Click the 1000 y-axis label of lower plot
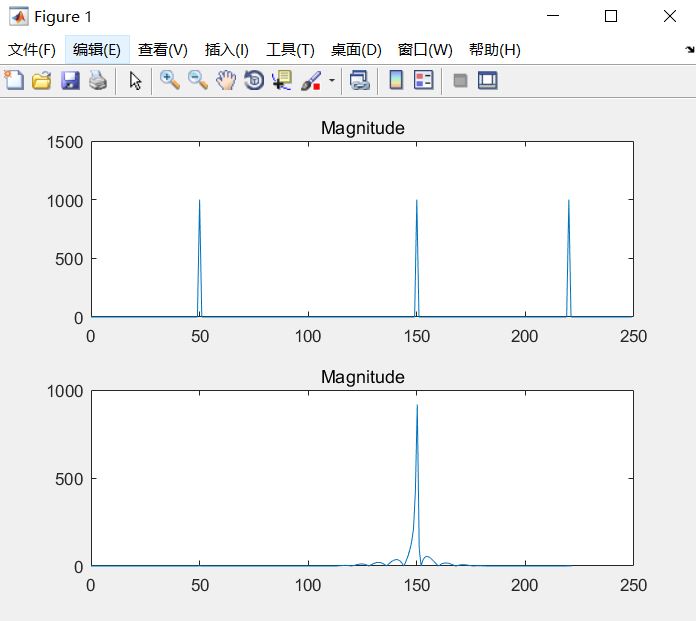The image size is (696, 621). click(65, 392)
